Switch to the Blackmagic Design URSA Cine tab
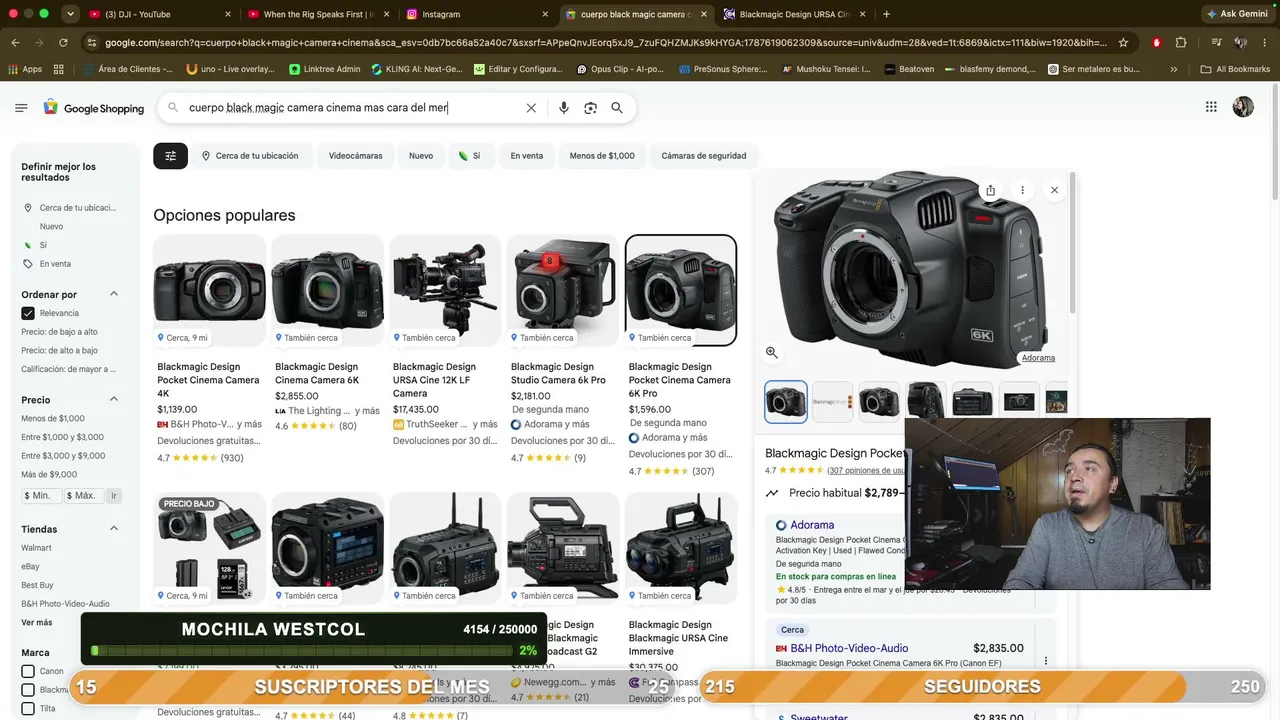 (x=794, y=14)
